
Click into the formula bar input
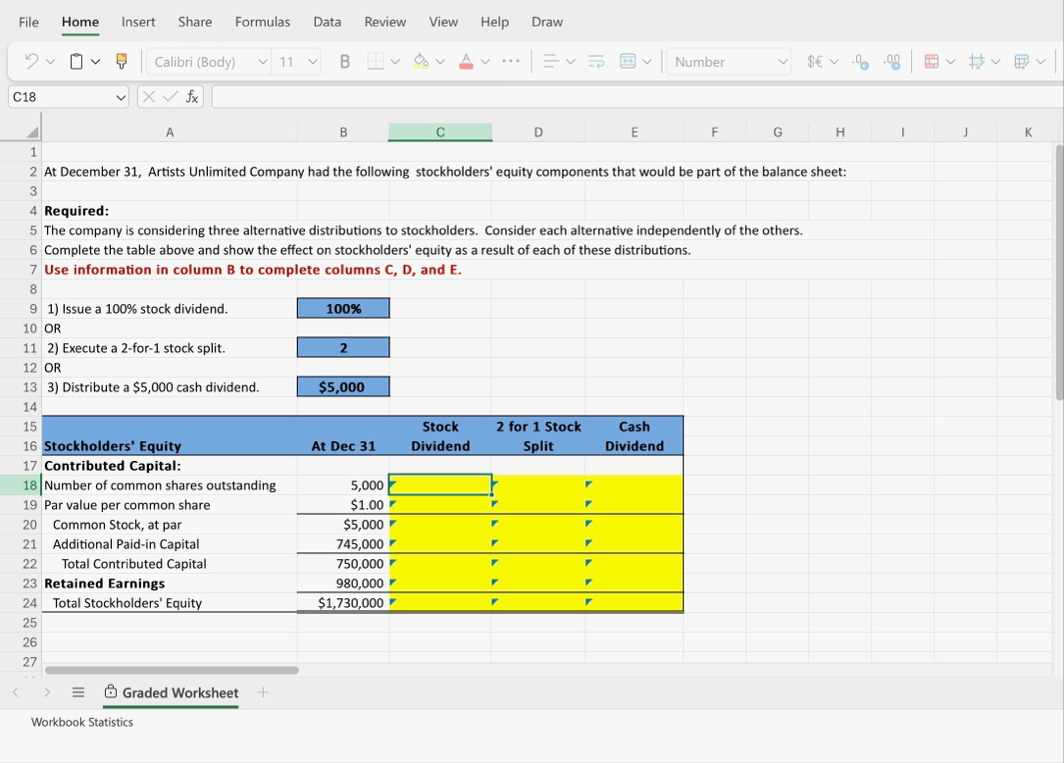637,97
